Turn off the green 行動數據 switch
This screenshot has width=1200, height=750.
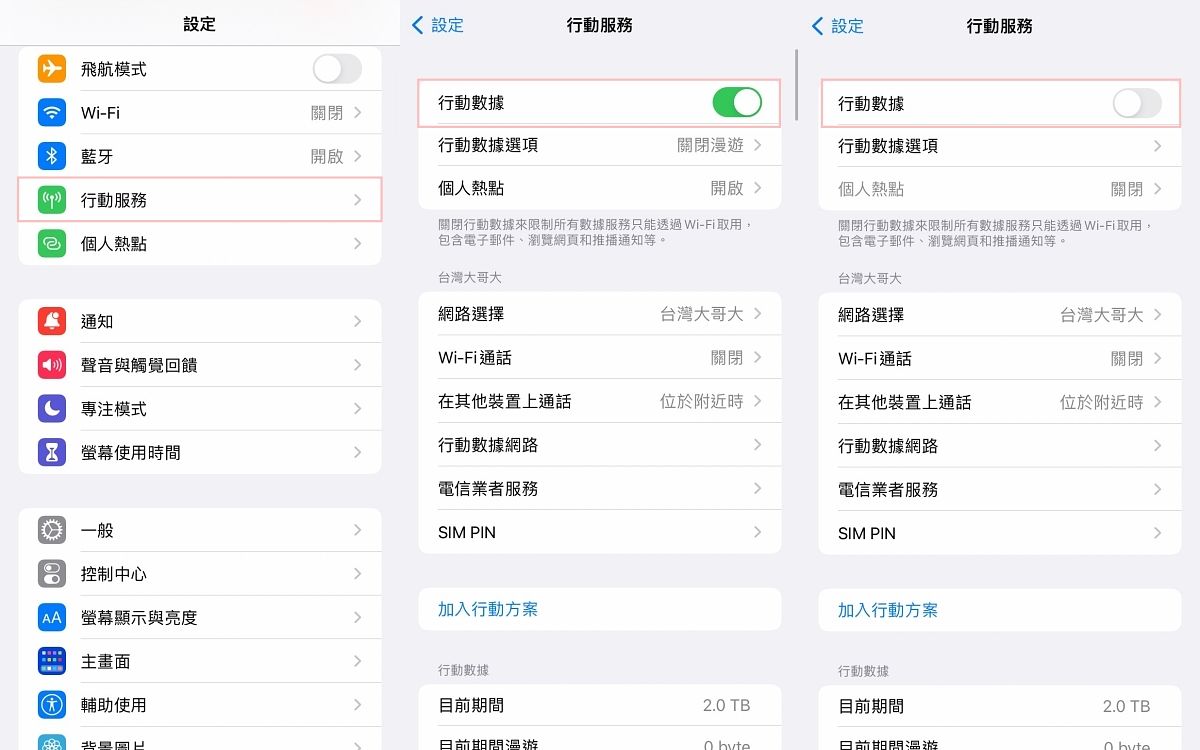(x=736, y=102)
